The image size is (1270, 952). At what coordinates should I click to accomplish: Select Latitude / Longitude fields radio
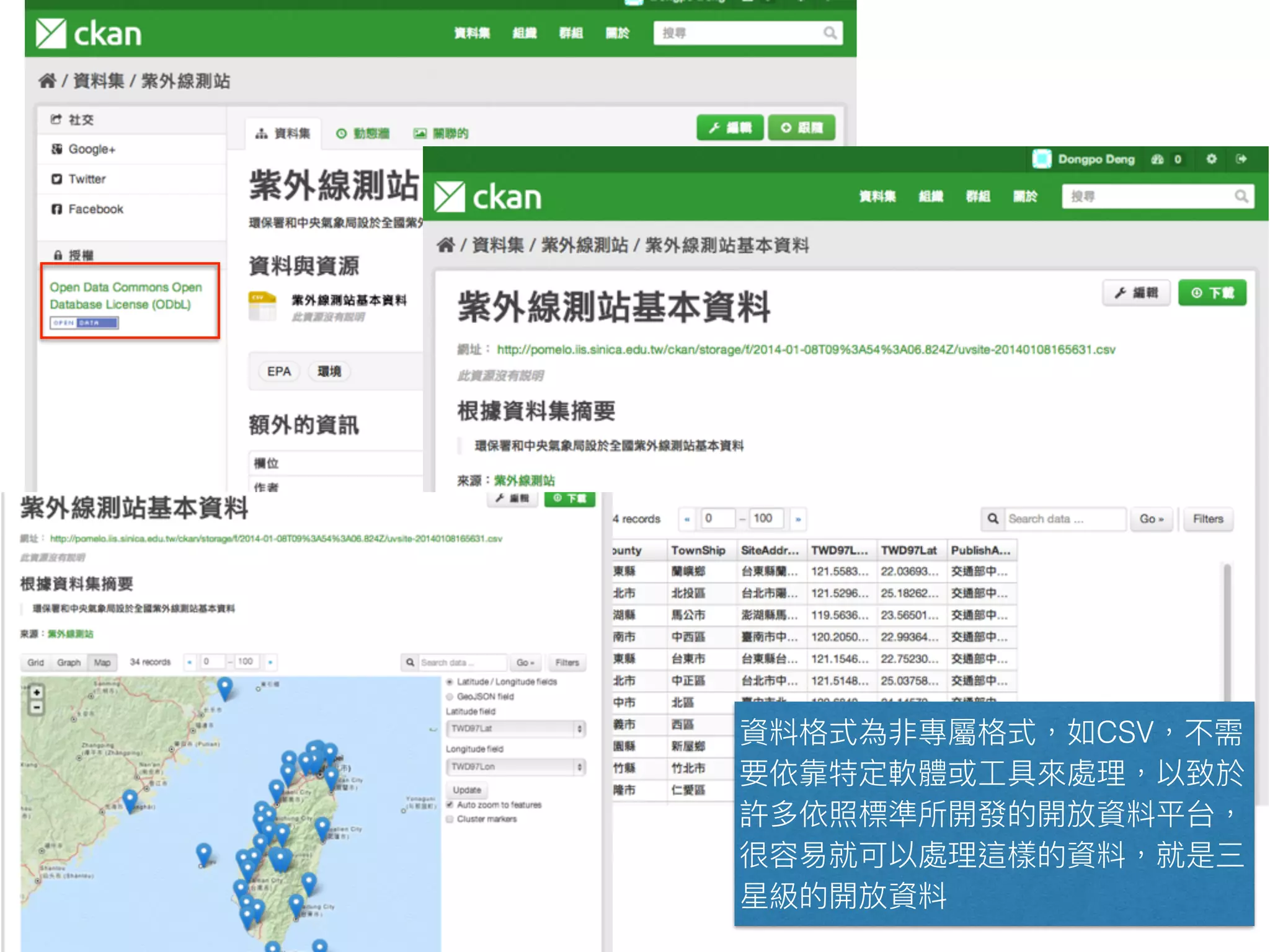[x=450, y=682]
